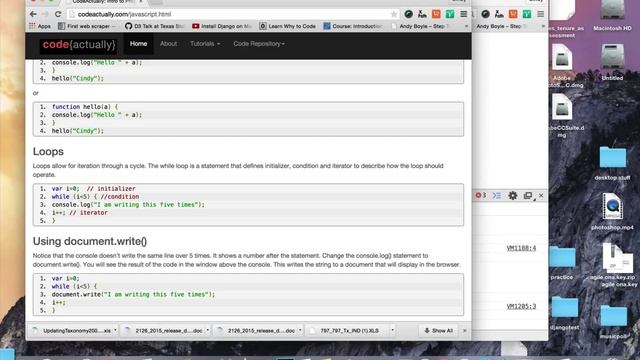640x360 pixels.
Task: Go to Home in the site navbar
Action: (138, 44)
